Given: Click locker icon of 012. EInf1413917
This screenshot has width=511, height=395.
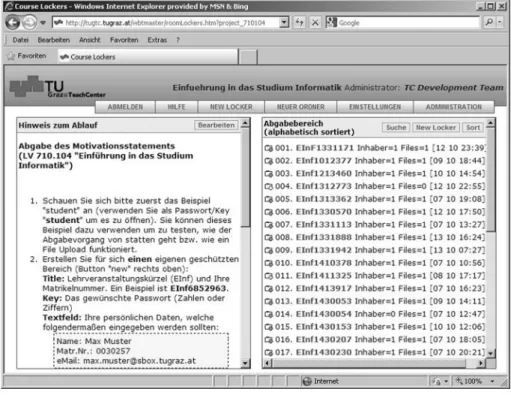Looking at the screenshot, I should (x=269, y=289).
